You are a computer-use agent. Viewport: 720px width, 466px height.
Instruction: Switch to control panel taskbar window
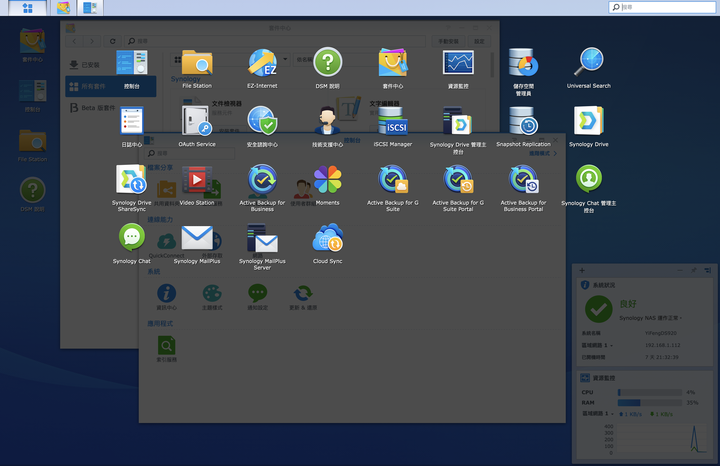pos(90,7)
